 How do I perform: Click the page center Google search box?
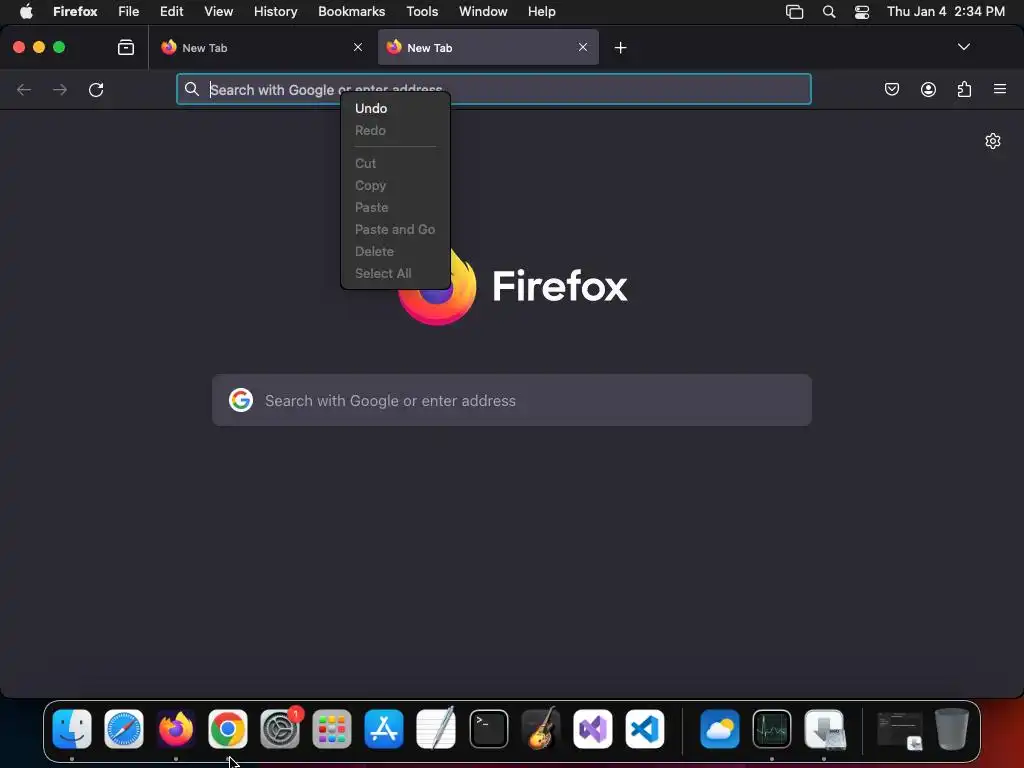click(x=512, y=400)
